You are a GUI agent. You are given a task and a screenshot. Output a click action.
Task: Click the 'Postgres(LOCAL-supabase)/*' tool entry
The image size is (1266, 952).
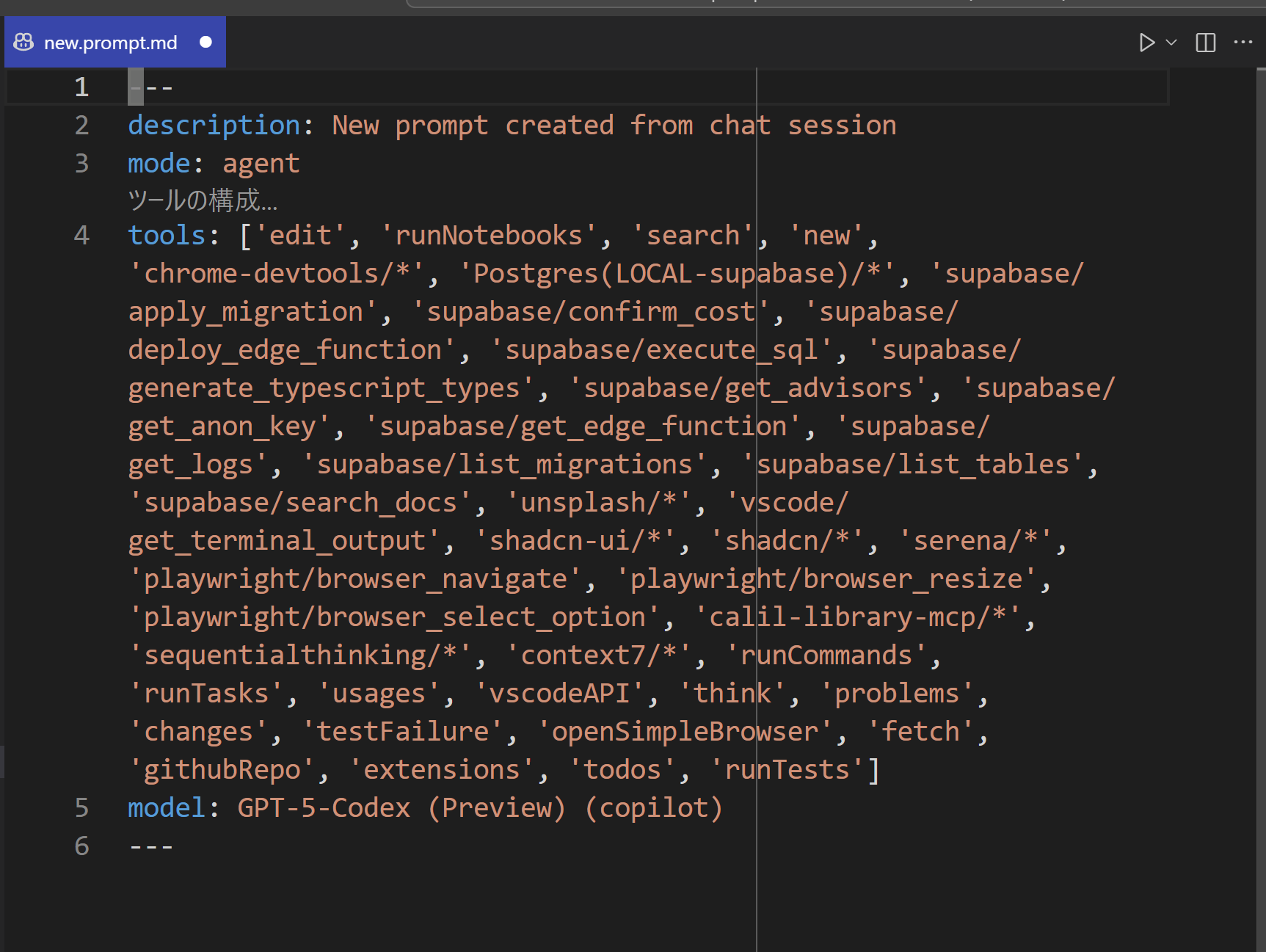[677, 274]
